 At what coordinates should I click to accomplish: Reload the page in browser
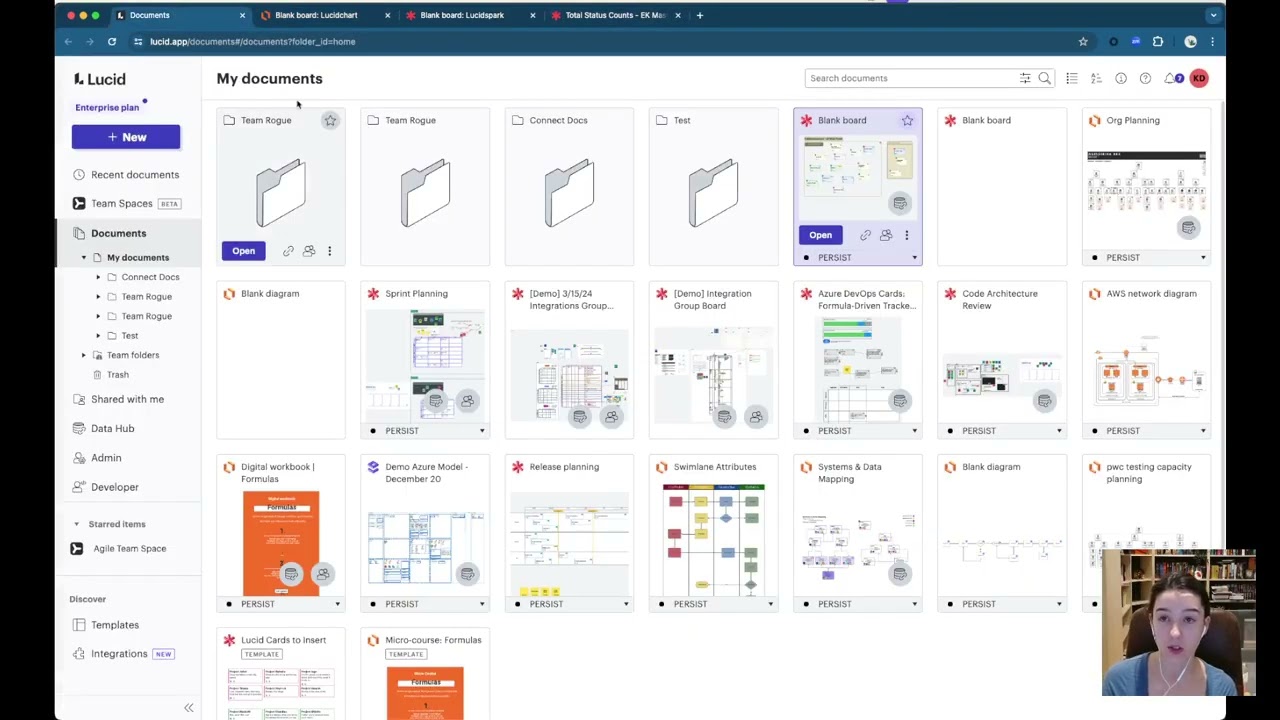112,42
